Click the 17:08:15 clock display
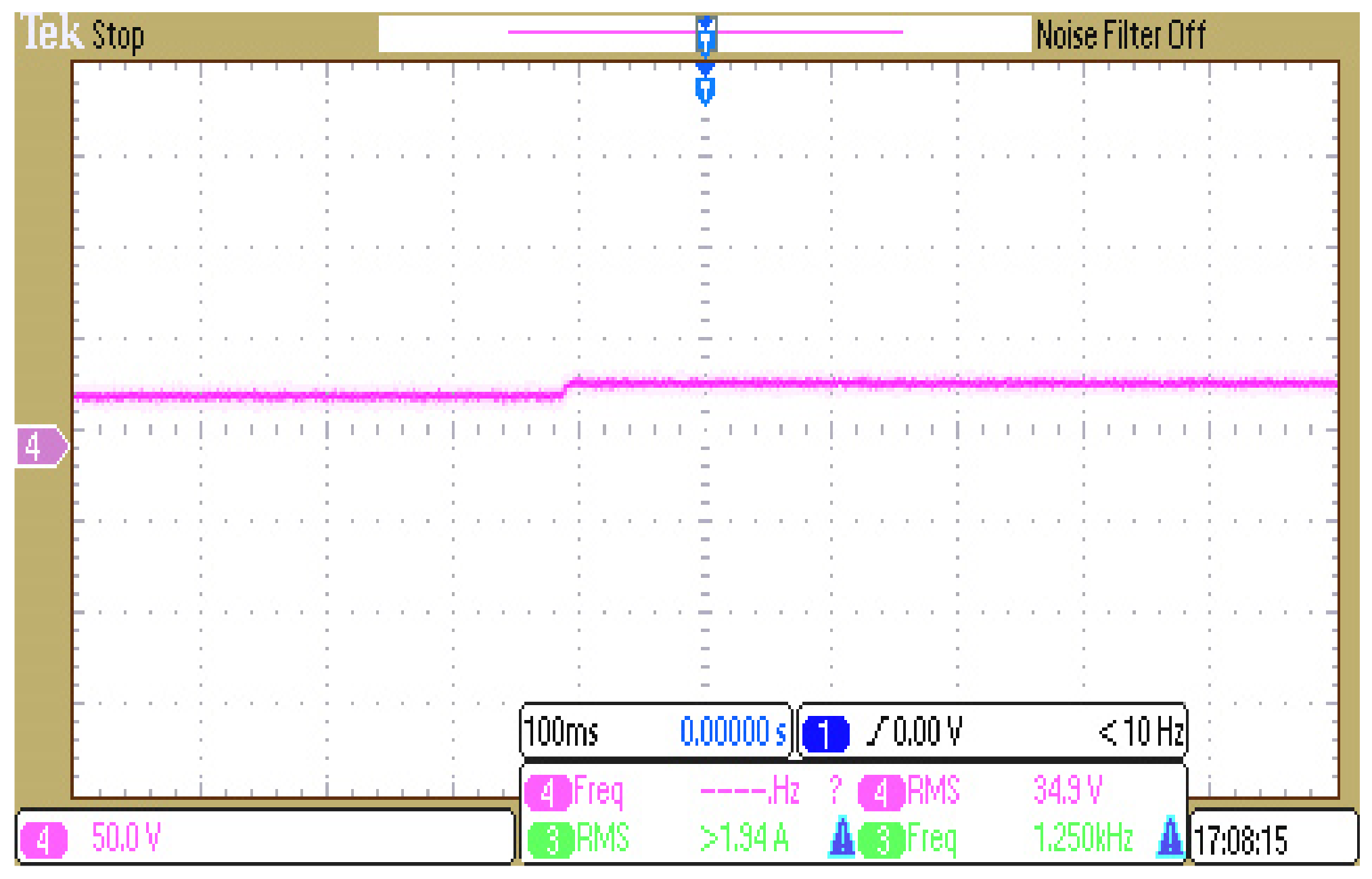Image resolution: width=1372 pixels, height=879 pixels. pos(1241,840)
